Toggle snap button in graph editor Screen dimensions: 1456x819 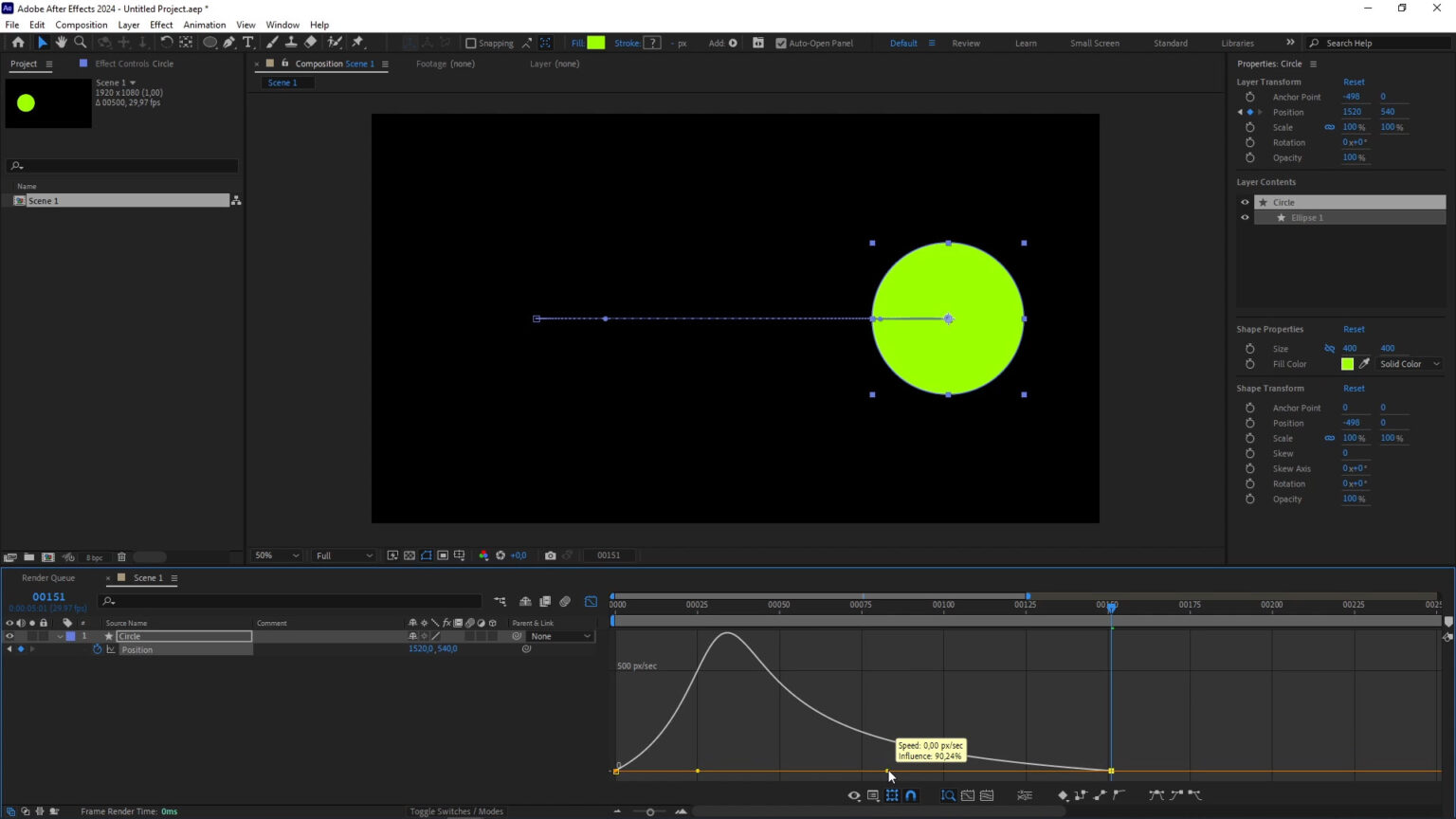911,795
